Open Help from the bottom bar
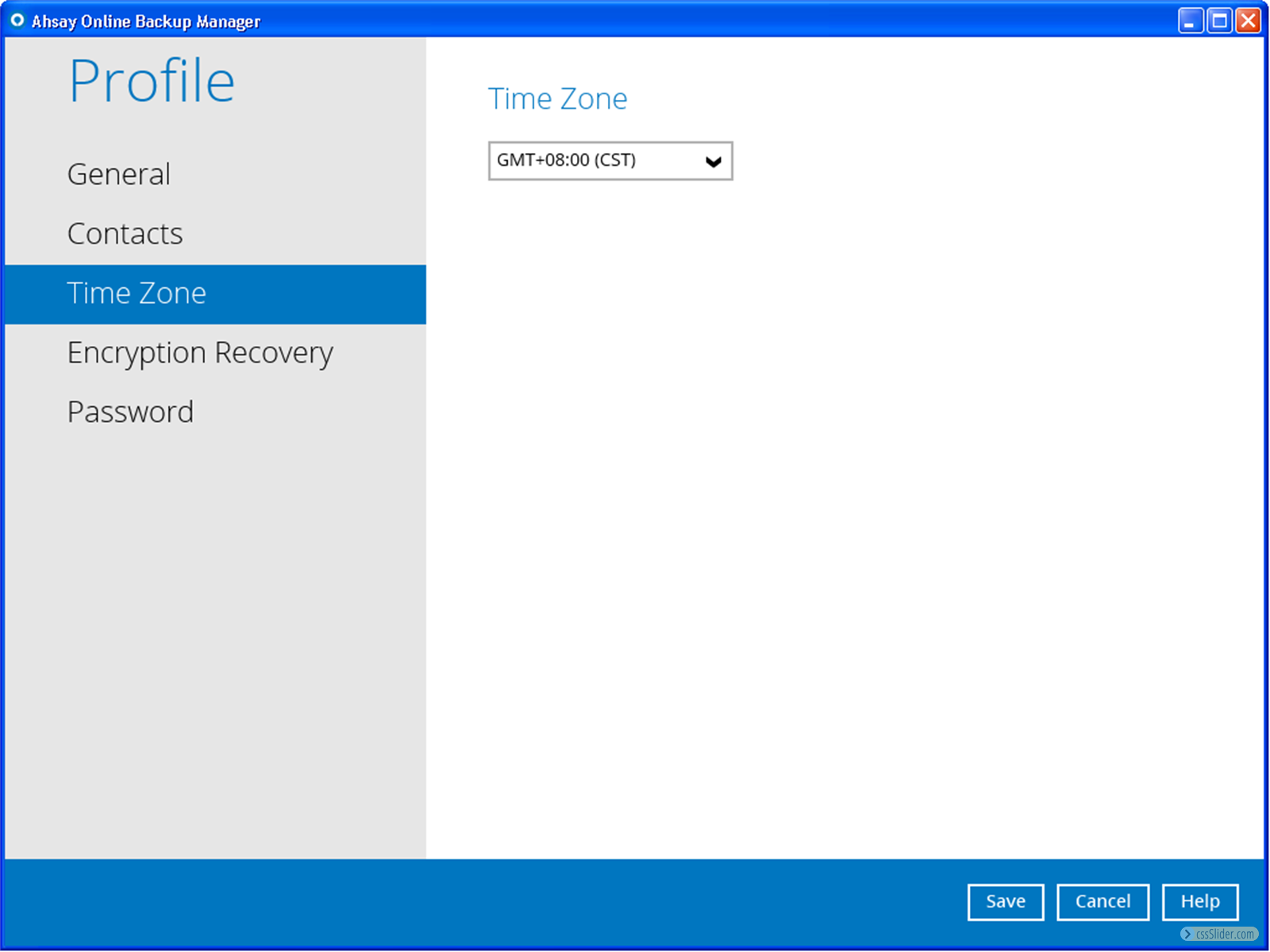The width and height of the screenshot is (1270, 952). (1199, 902)
